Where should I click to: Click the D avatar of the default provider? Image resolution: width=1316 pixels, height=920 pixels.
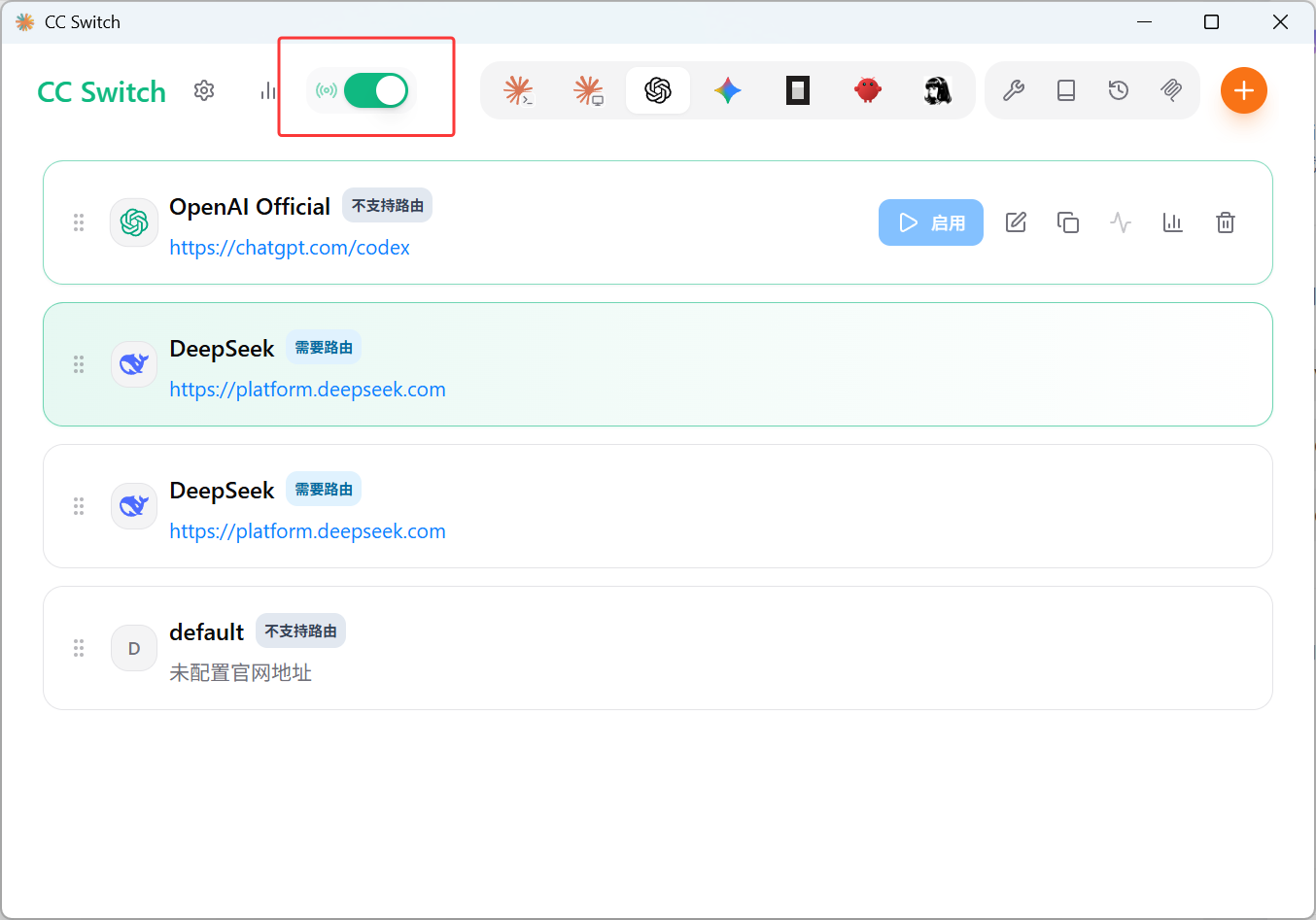134,648
